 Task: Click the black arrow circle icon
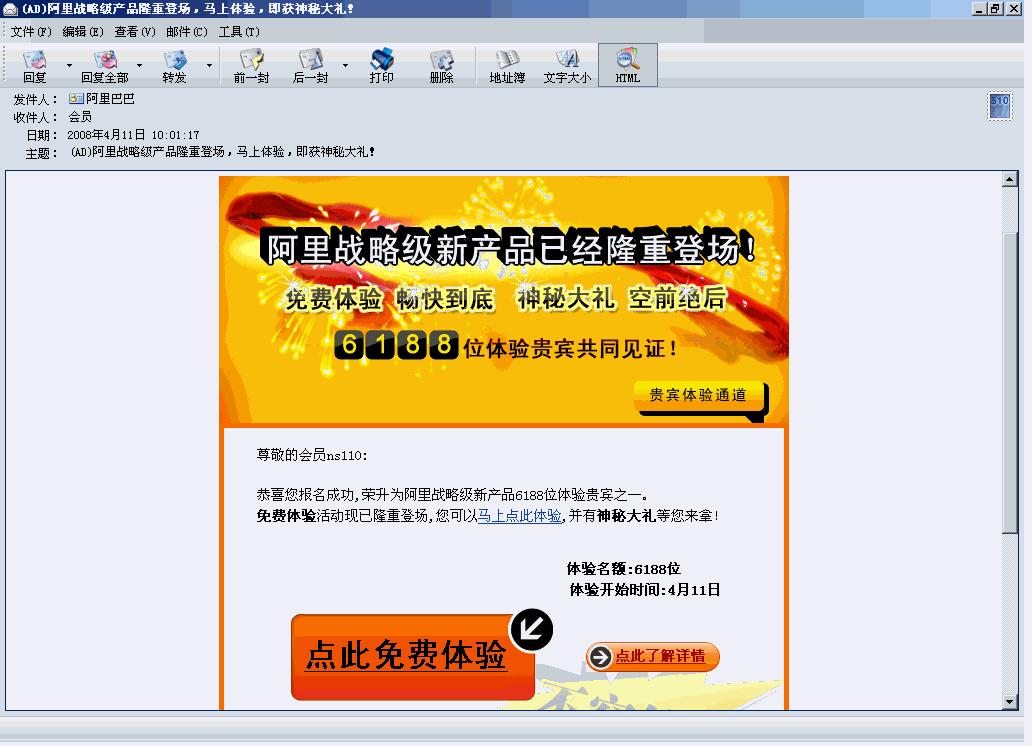531,630
